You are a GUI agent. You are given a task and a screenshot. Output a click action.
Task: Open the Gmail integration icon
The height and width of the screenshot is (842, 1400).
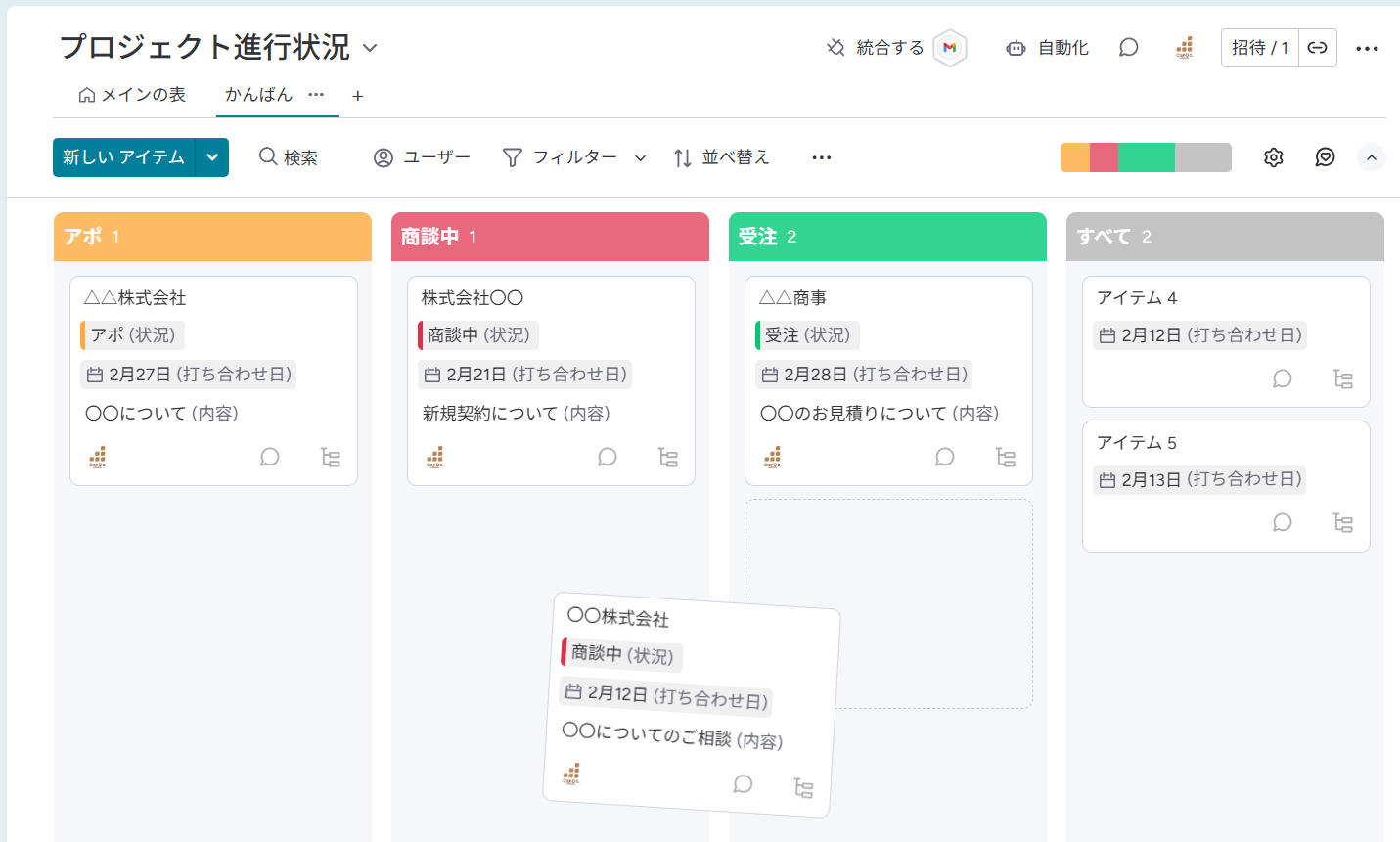[949, 48]
